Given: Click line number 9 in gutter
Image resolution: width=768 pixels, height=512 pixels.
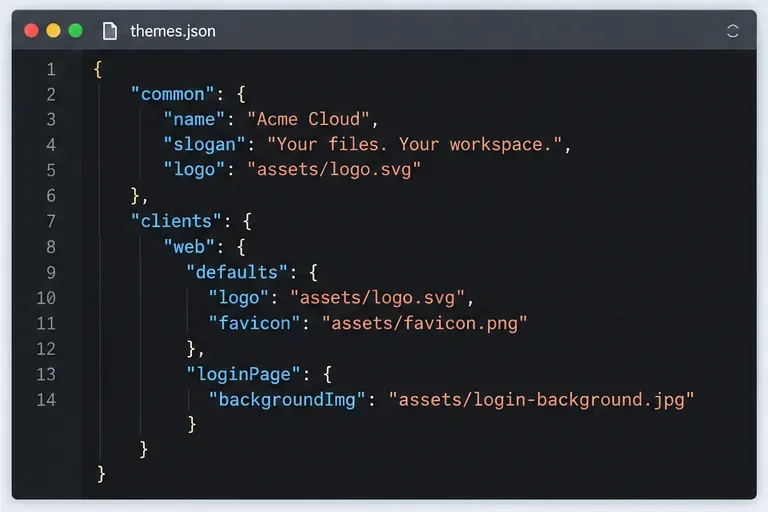Looking at the screenshot, I should pos(51,272).
